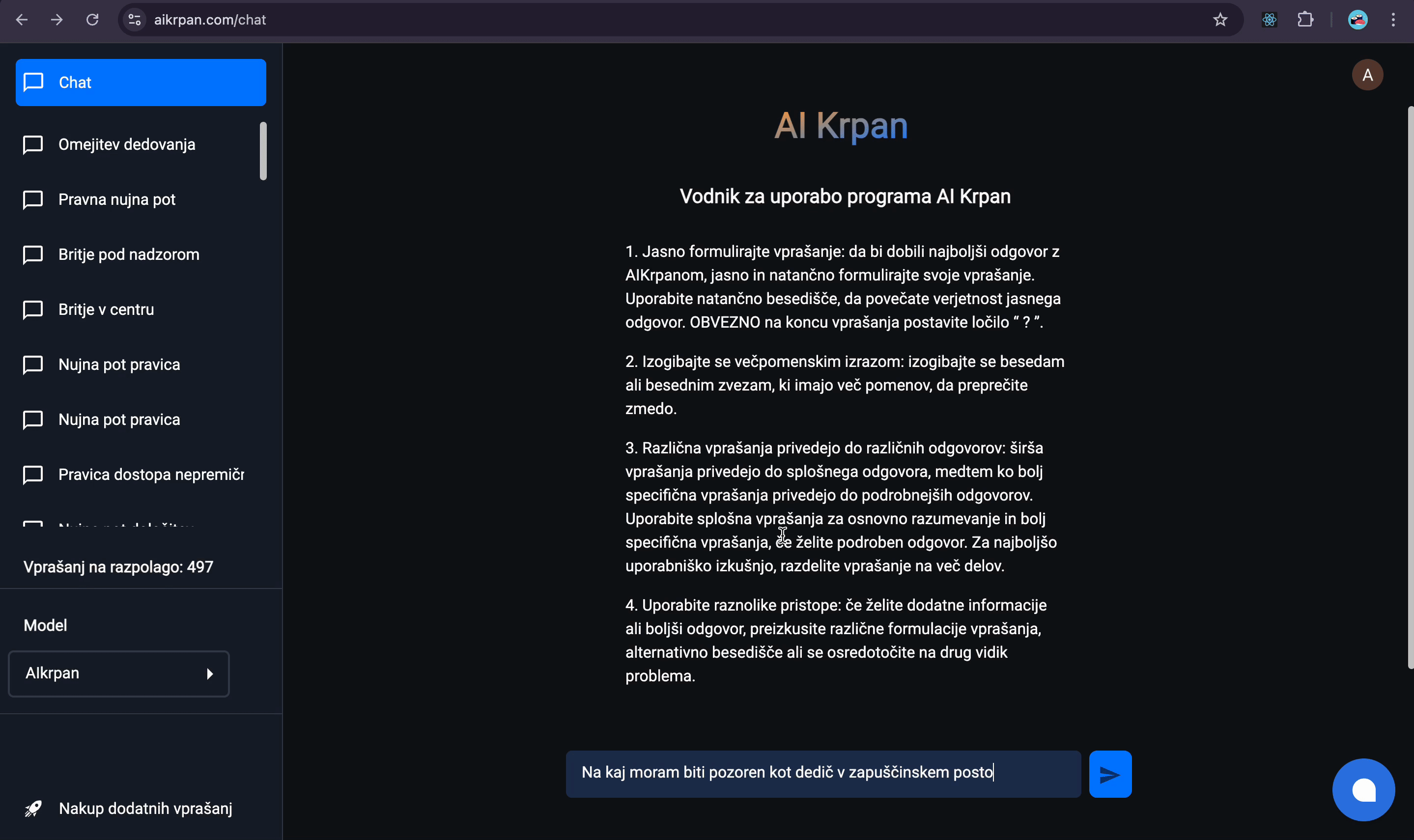Click the React DevTools extension icon
Screen dimensions: 1414x840
(x=1269, y=20)
